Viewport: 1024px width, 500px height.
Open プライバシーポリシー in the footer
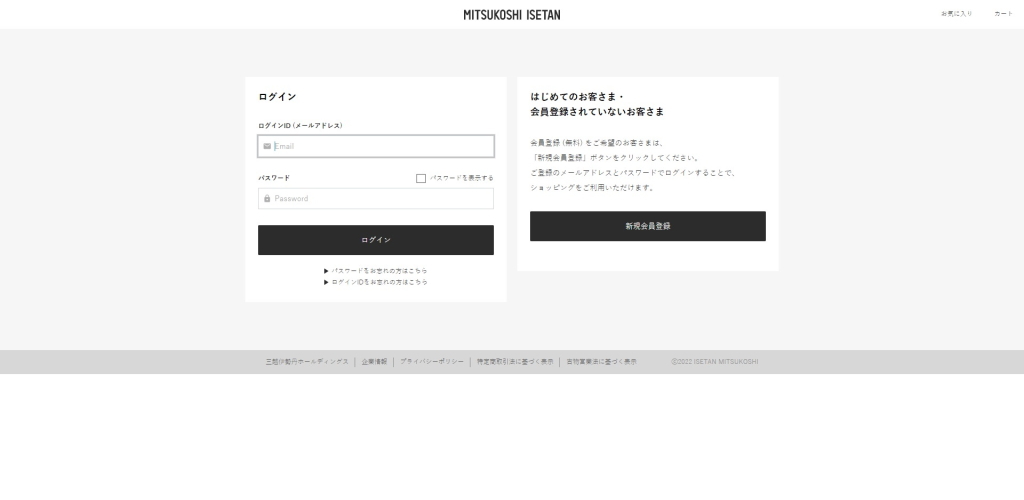click(x=432, y=361)
